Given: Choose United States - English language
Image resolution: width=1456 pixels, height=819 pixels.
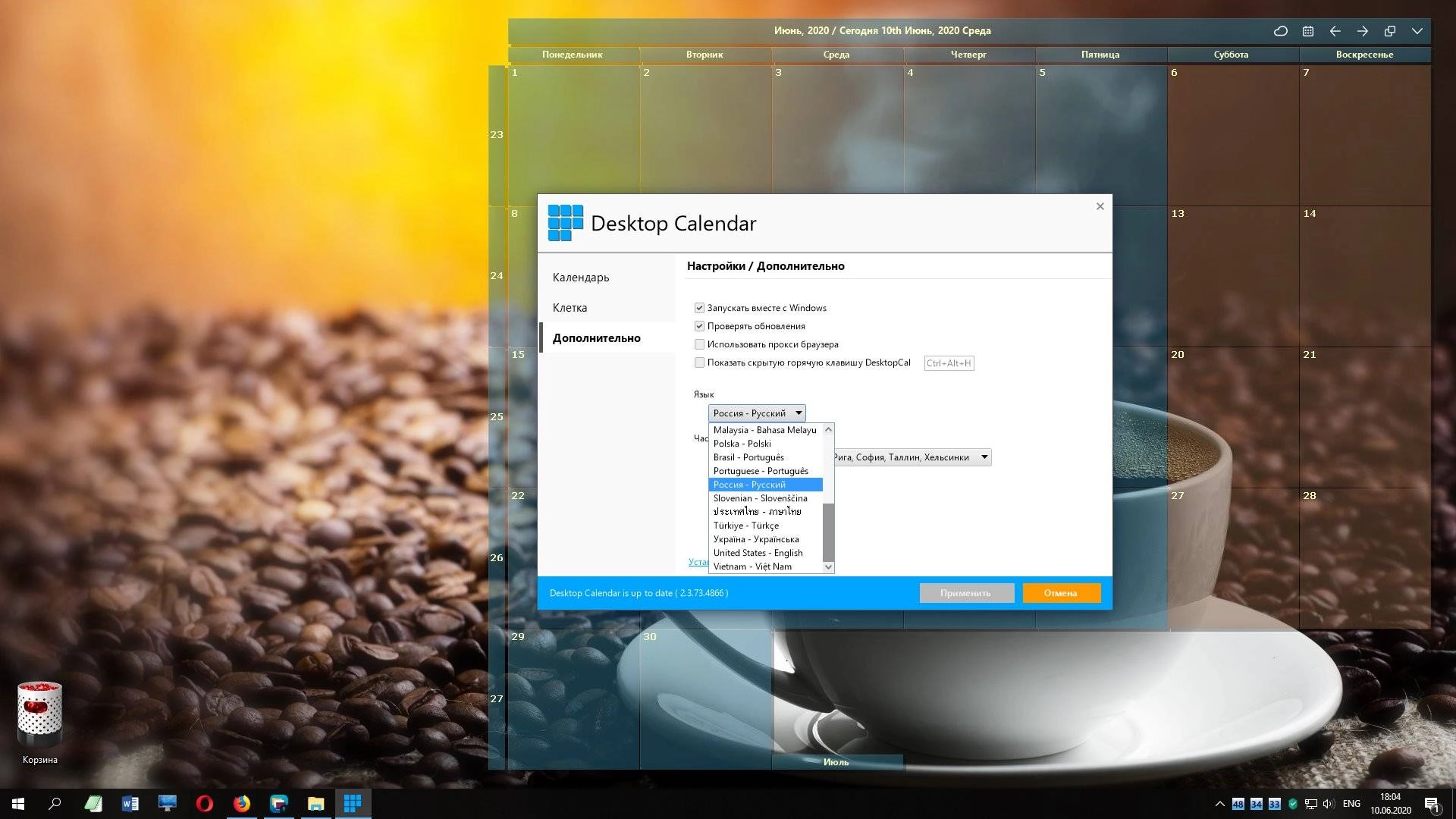Looking at the screenshot, I should (x=765, y=553).
